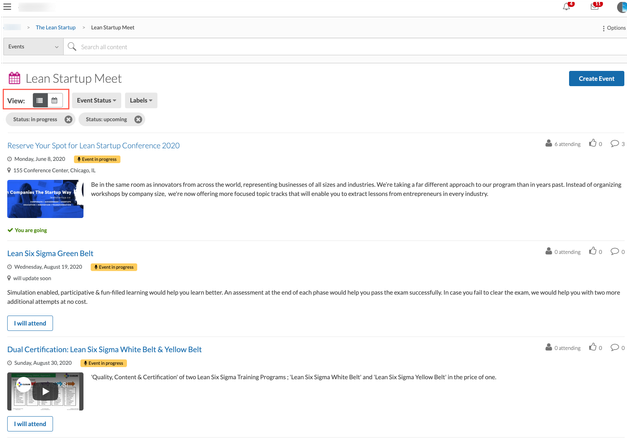Like the Lean Startup Conference event
This screenshot has height=441, width=627.
[595, 144]
